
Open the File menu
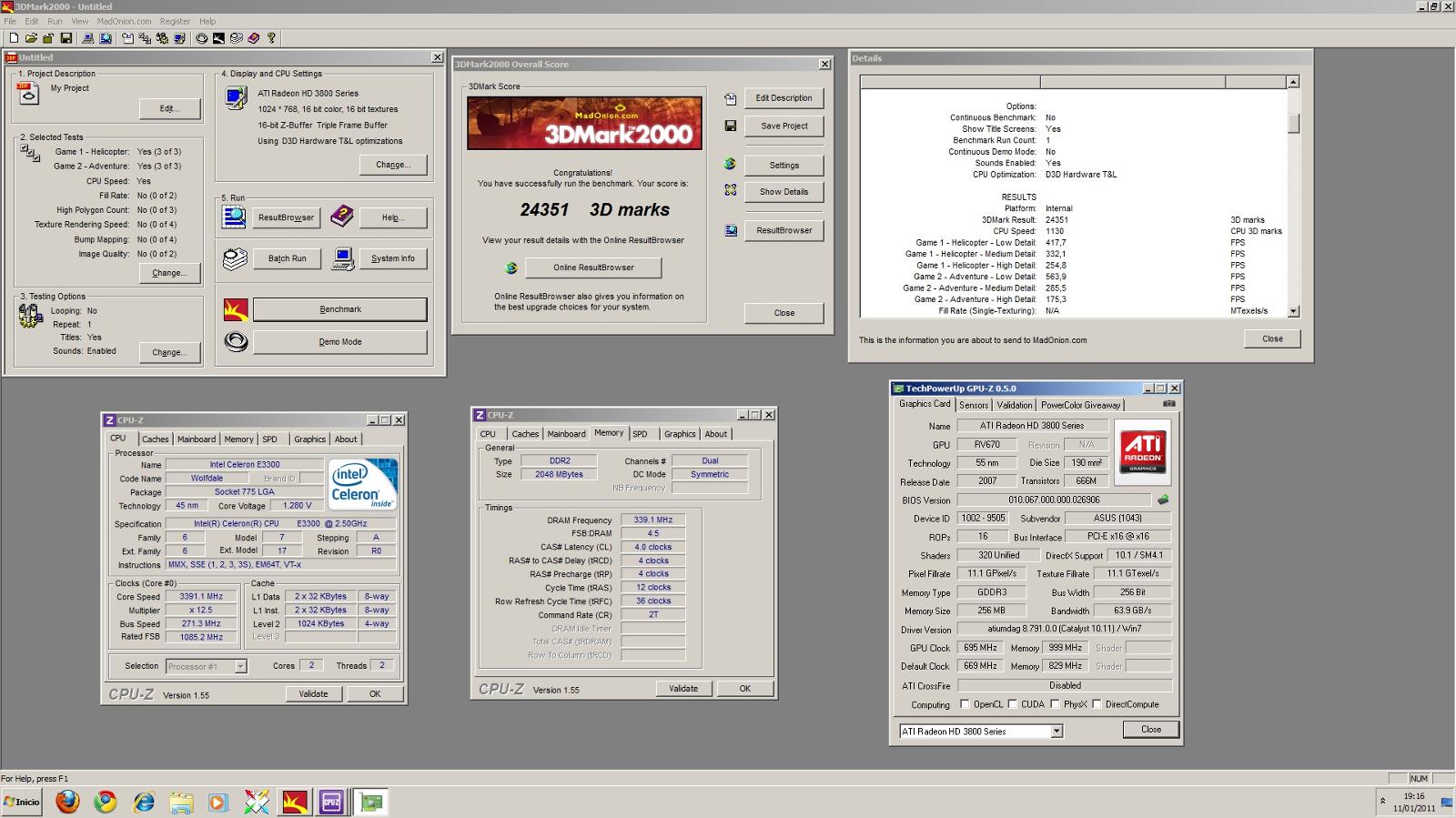tap(10, 21)
